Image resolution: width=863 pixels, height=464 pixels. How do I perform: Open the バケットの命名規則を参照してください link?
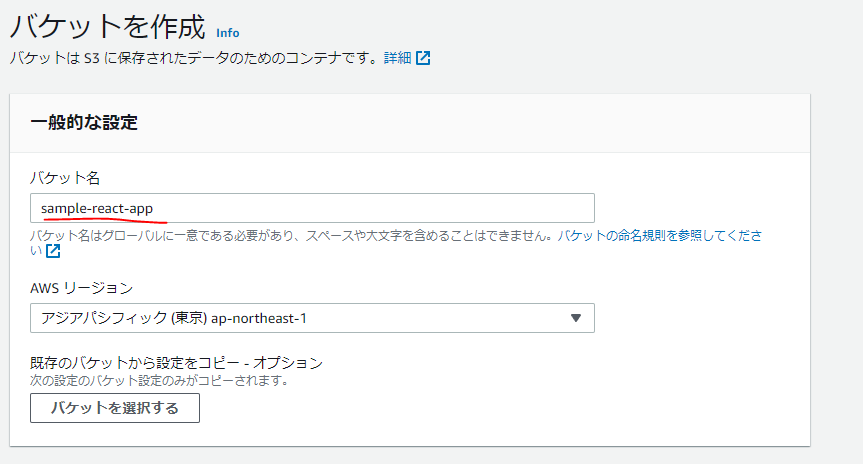coord(660,236)
